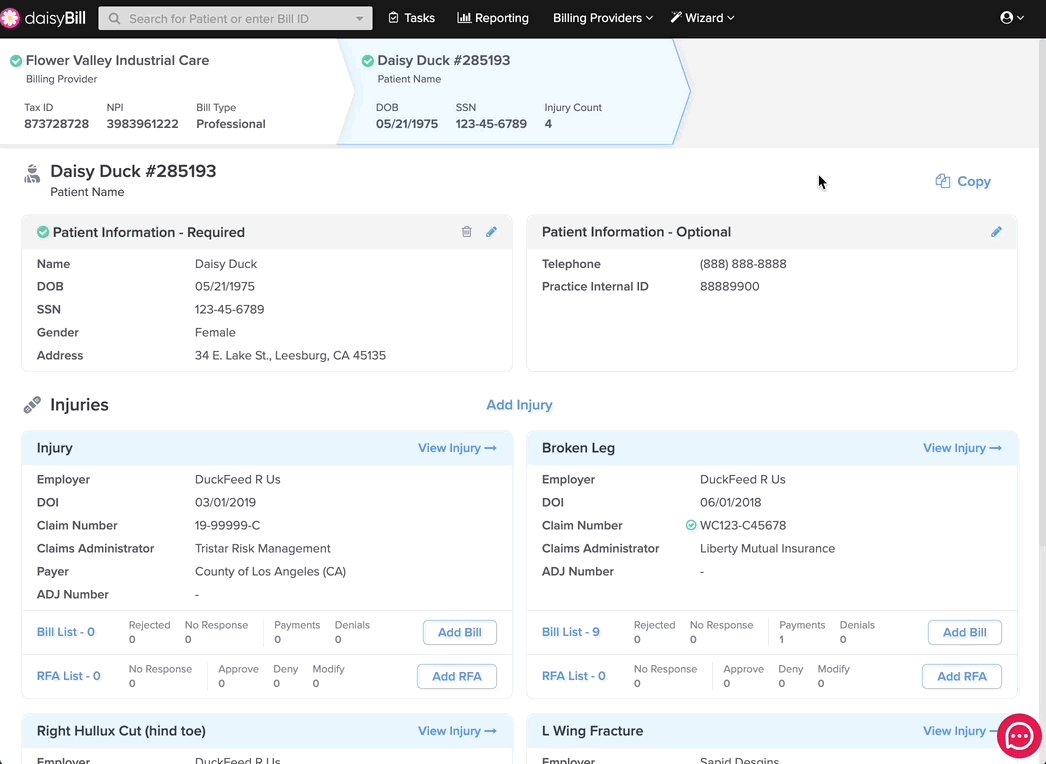Select NPI value 3983961222
1046x764 pixels.
pyautogui.click(x=142, y=124)
